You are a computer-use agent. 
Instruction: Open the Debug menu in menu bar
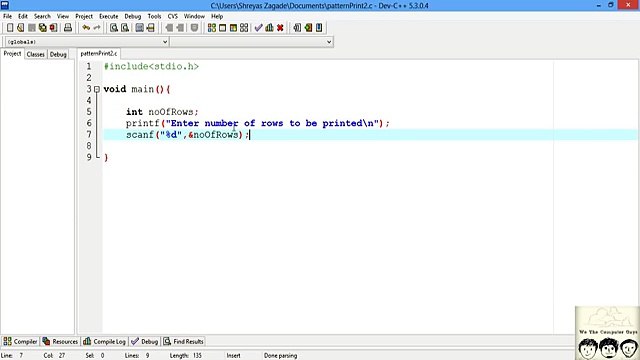pos(133,16)
